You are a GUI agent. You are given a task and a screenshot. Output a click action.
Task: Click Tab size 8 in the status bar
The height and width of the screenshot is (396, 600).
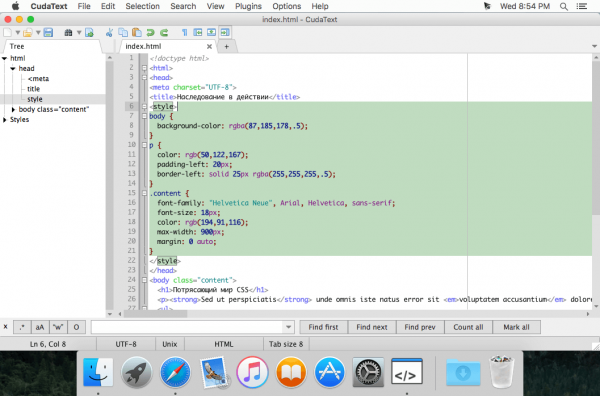click(x=286, y=344)
